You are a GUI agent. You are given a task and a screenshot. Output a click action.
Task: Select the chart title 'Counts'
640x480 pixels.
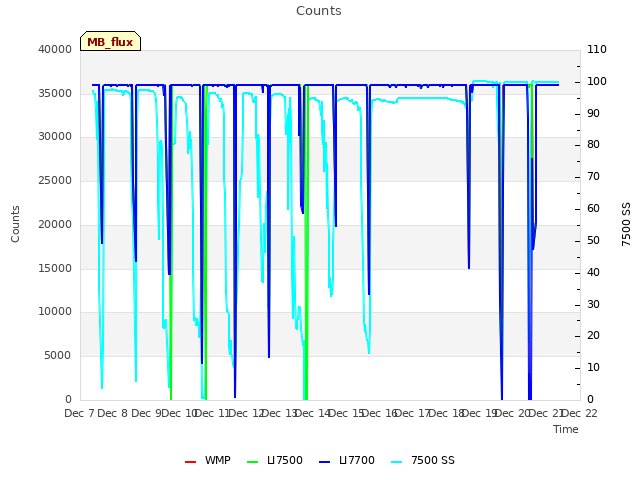click(x=319, y=11)
